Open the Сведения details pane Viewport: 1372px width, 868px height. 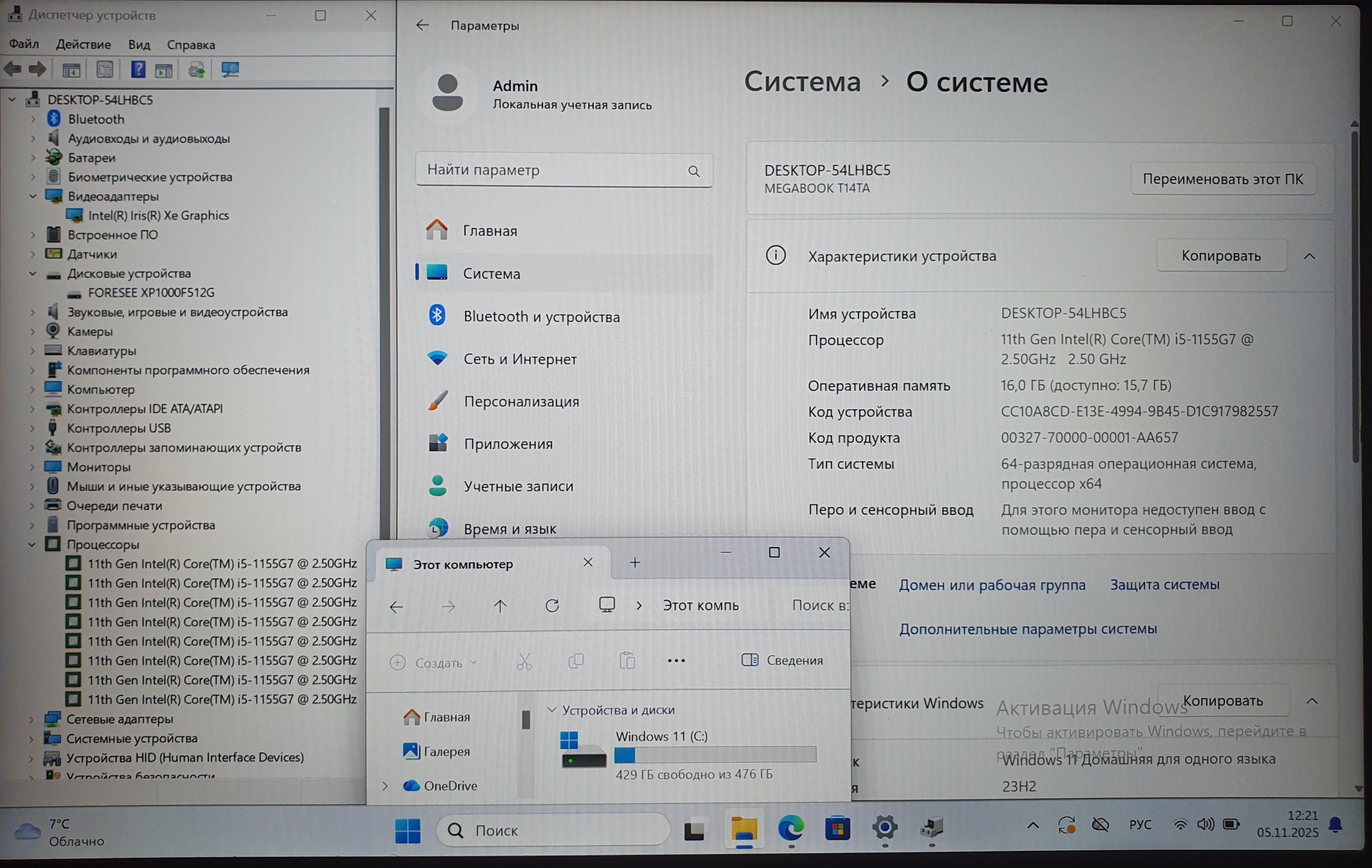pos(782,660)
